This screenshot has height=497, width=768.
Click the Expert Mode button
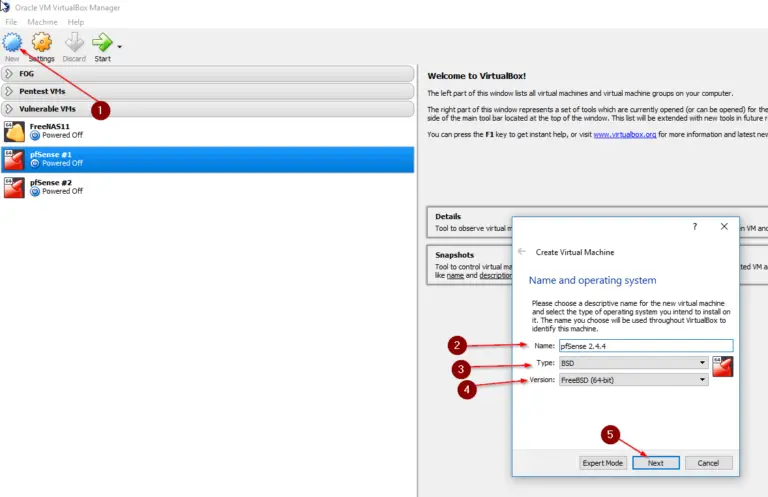pos(602,463)
